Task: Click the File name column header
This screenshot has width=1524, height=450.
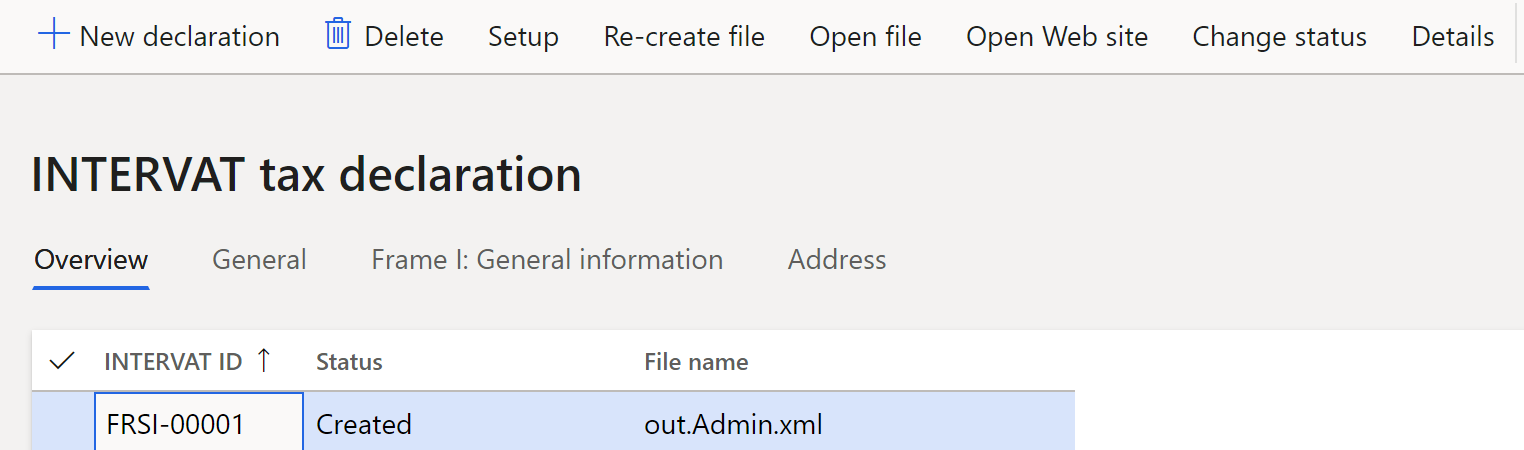Action: (x=696, y=361)
